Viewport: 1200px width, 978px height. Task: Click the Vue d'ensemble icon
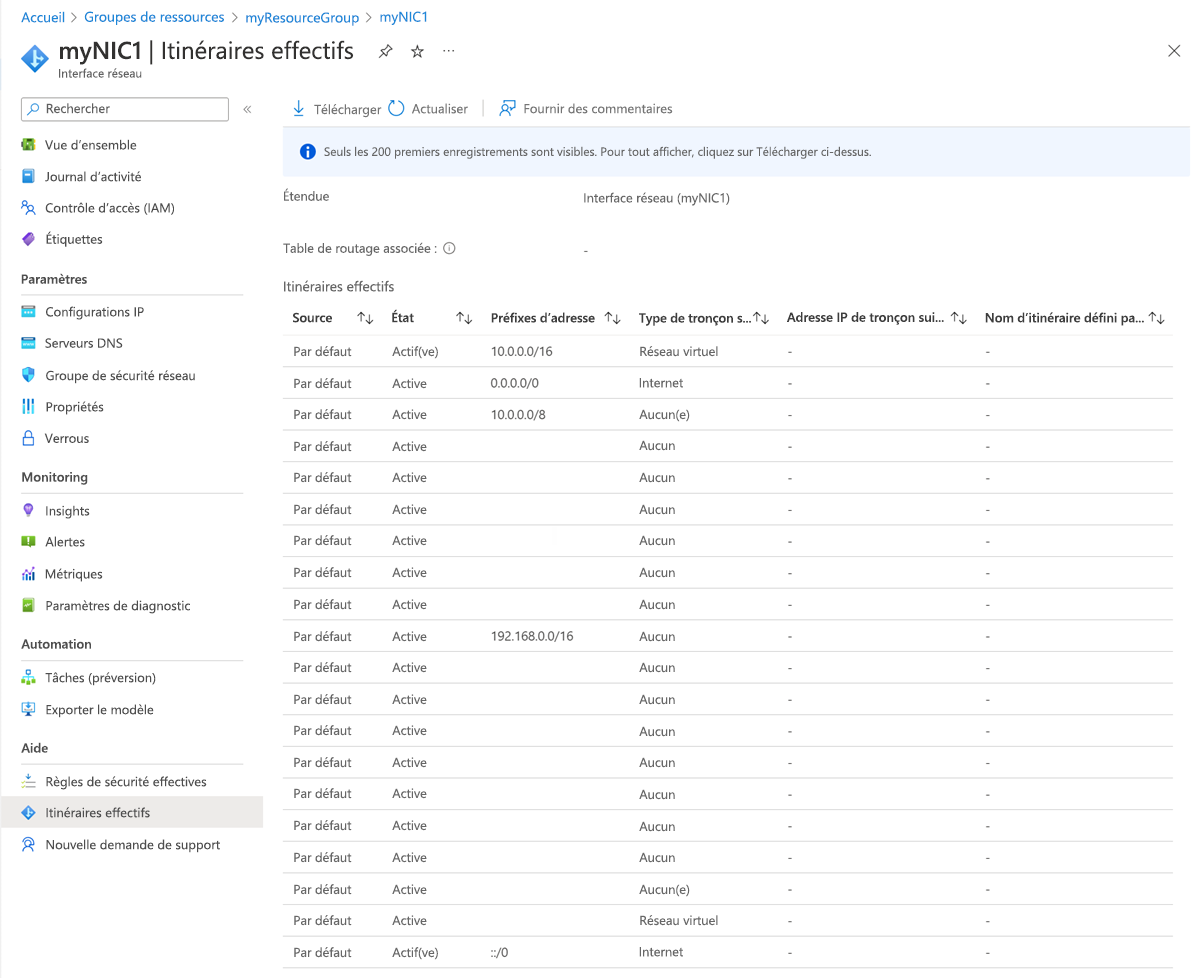click(28, 145)
